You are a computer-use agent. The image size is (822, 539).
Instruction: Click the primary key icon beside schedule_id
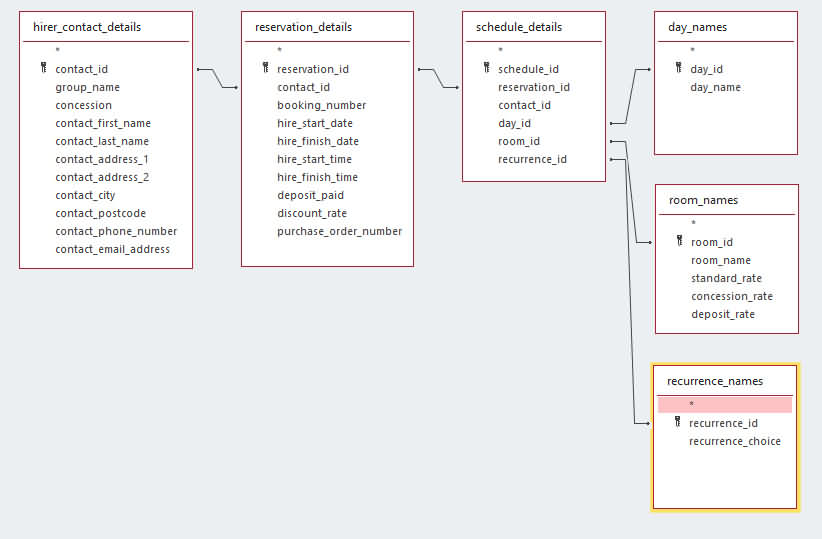486,68
